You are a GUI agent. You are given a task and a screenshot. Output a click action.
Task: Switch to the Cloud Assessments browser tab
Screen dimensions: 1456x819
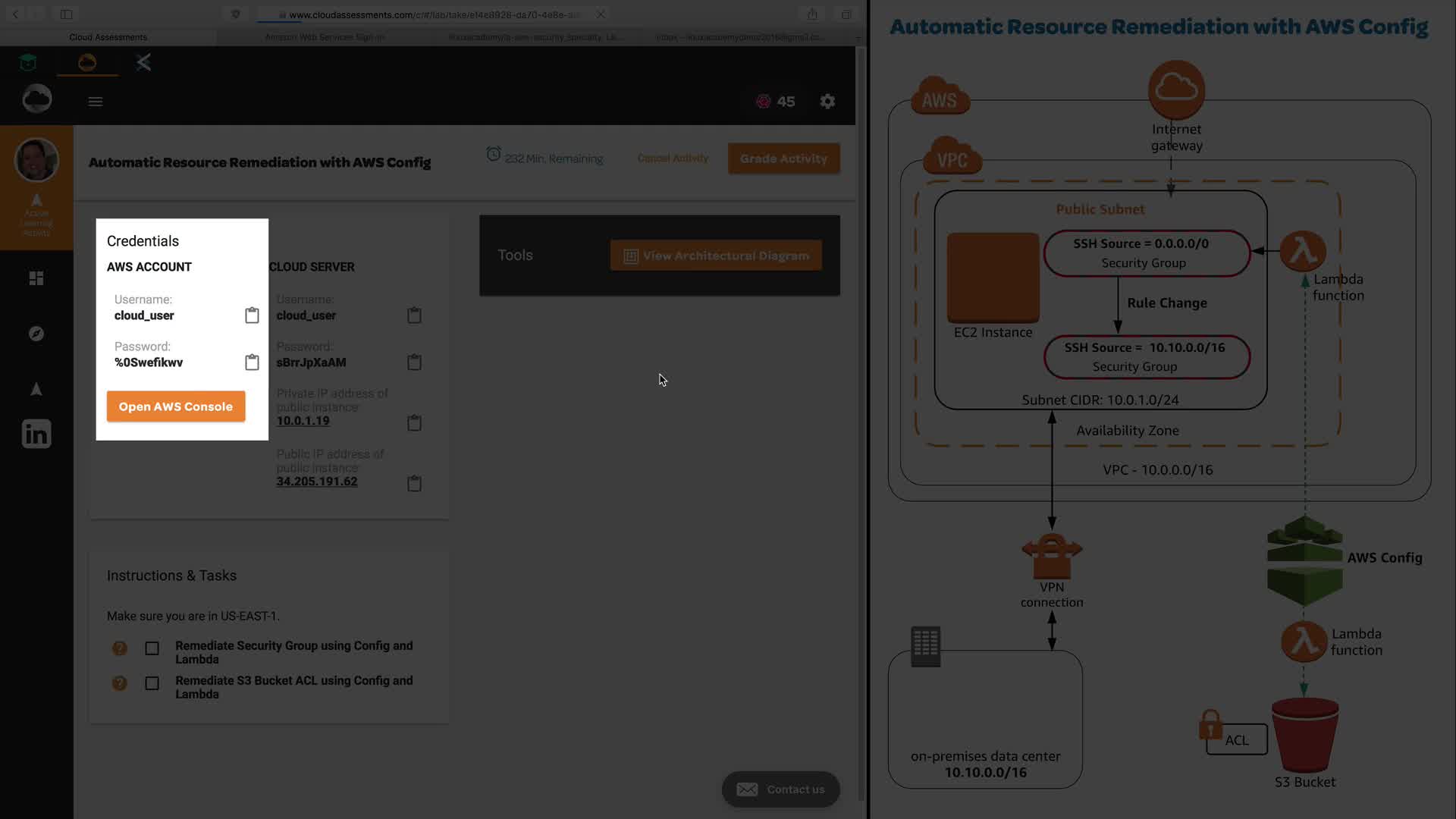point(108,37)
